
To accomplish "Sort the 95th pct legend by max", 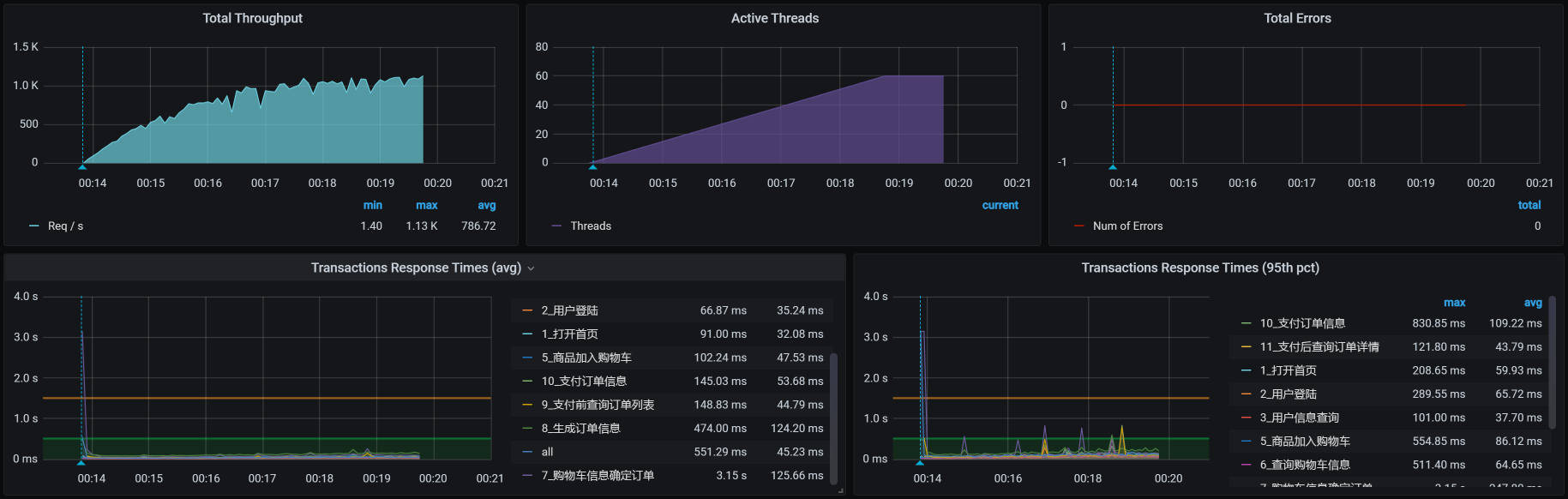I will 1454,303.
